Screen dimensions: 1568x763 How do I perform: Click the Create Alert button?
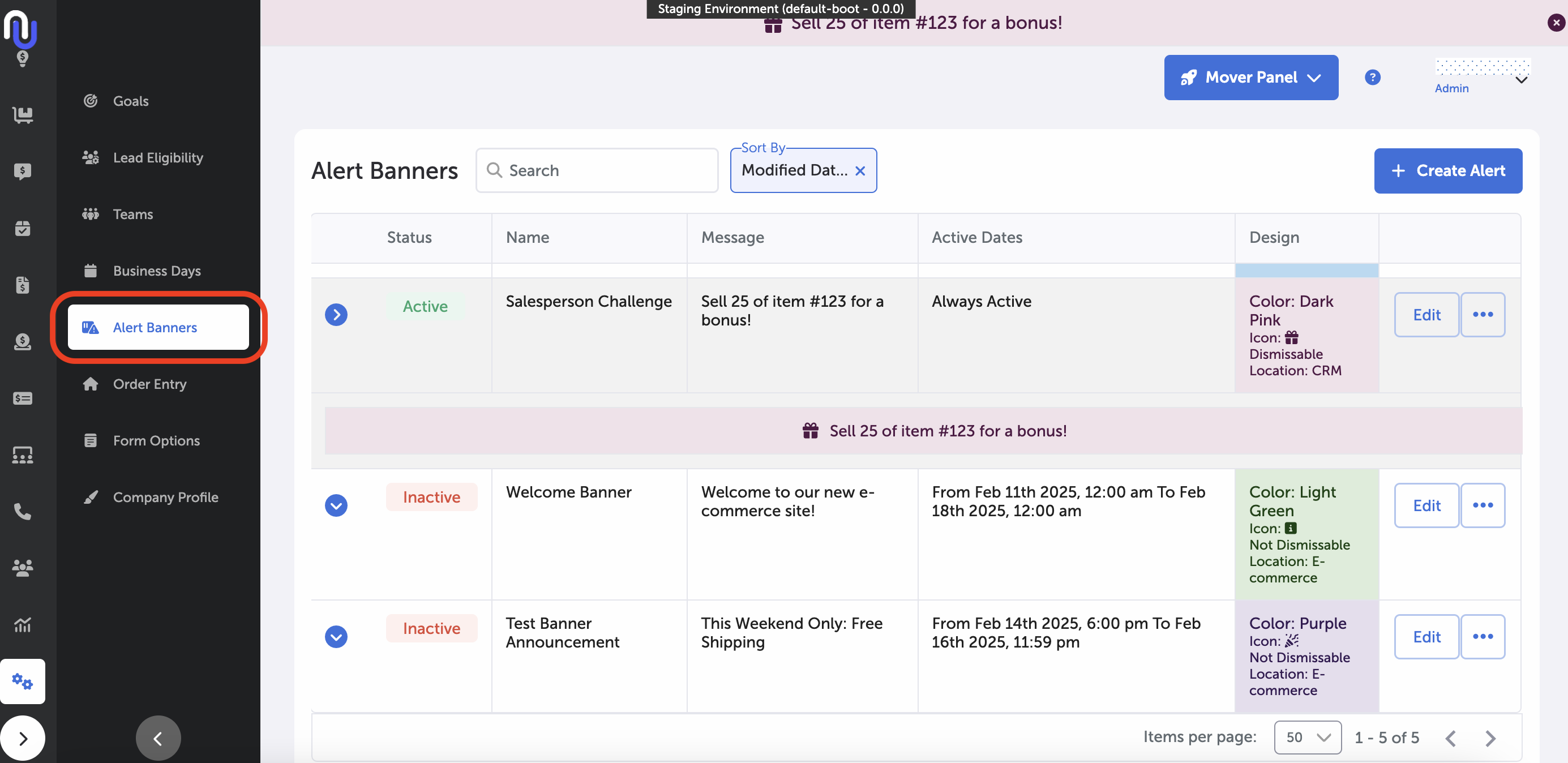1447,171
